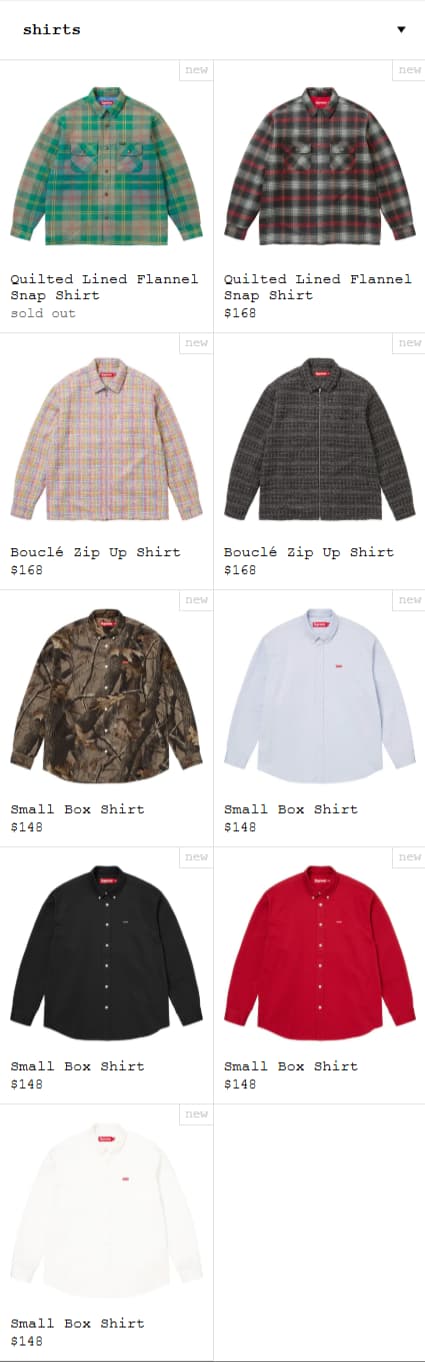Open the shirts category dropdown arrow
The image size is (425, 1362).
point(401,30)
